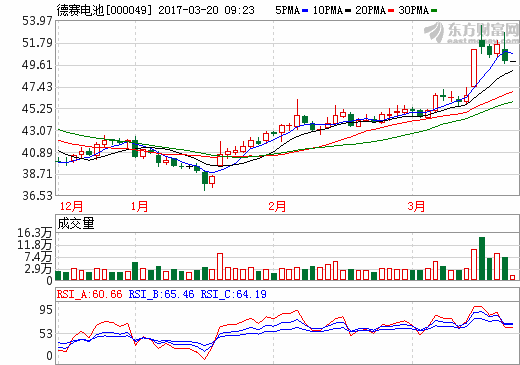Image resolution: width=520 pixels, height=365 pixels.
Task: Click the 20PMA legend label
Action: (x=370, y=10)
